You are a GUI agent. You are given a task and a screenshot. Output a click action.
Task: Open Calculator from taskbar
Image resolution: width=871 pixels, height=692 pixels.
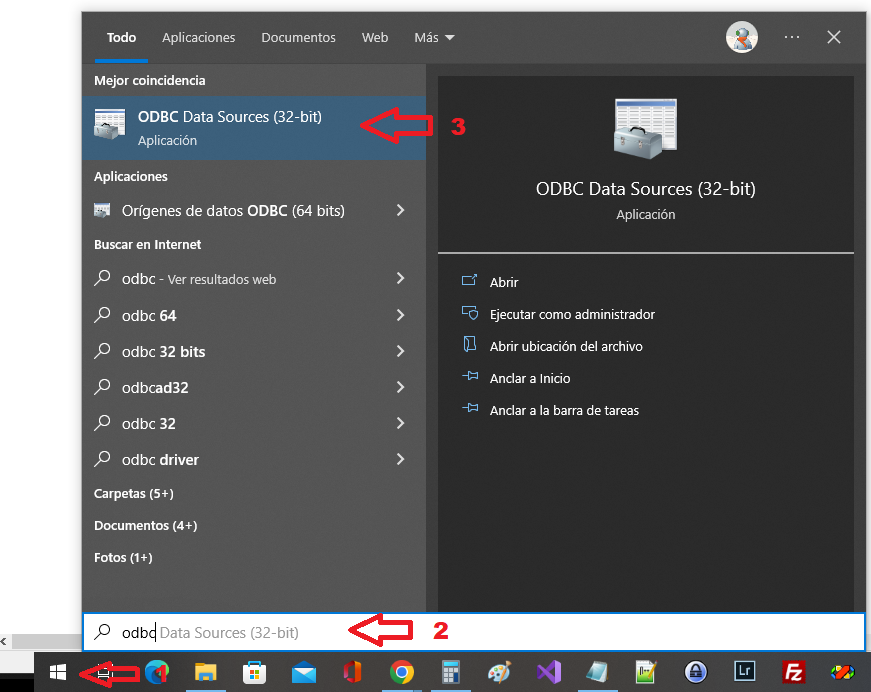[x=450, y=673]
